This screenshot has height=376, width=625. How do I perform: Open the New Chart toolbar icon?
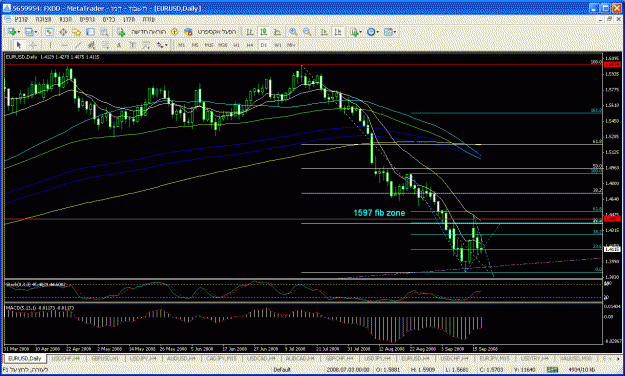[x=12, y=32]
